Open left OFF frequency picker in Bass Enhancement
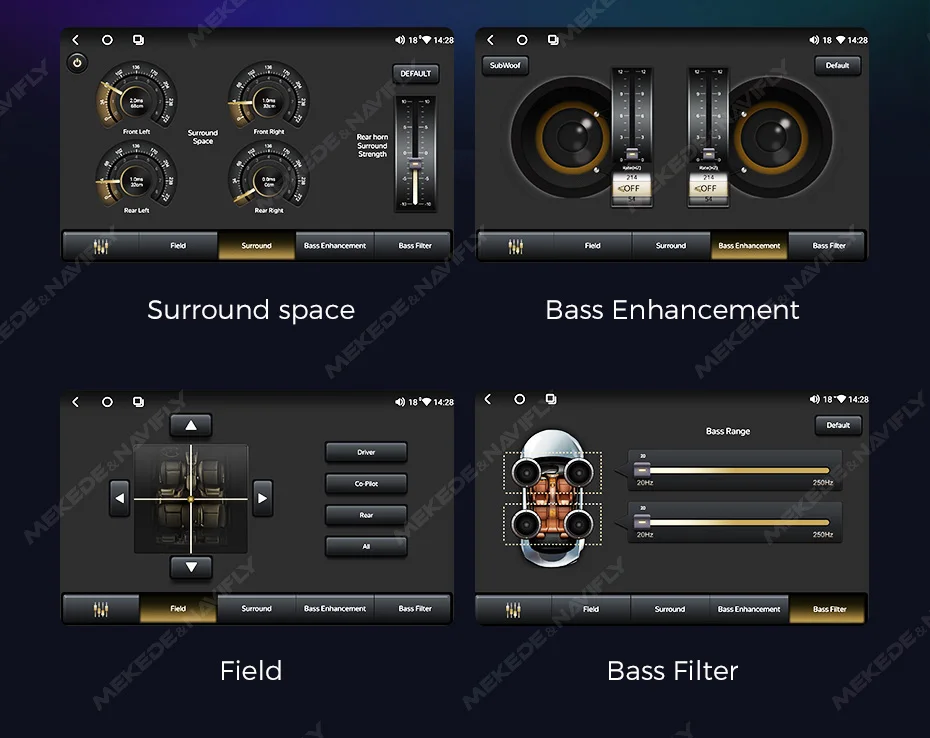 (x=631, y=188)
